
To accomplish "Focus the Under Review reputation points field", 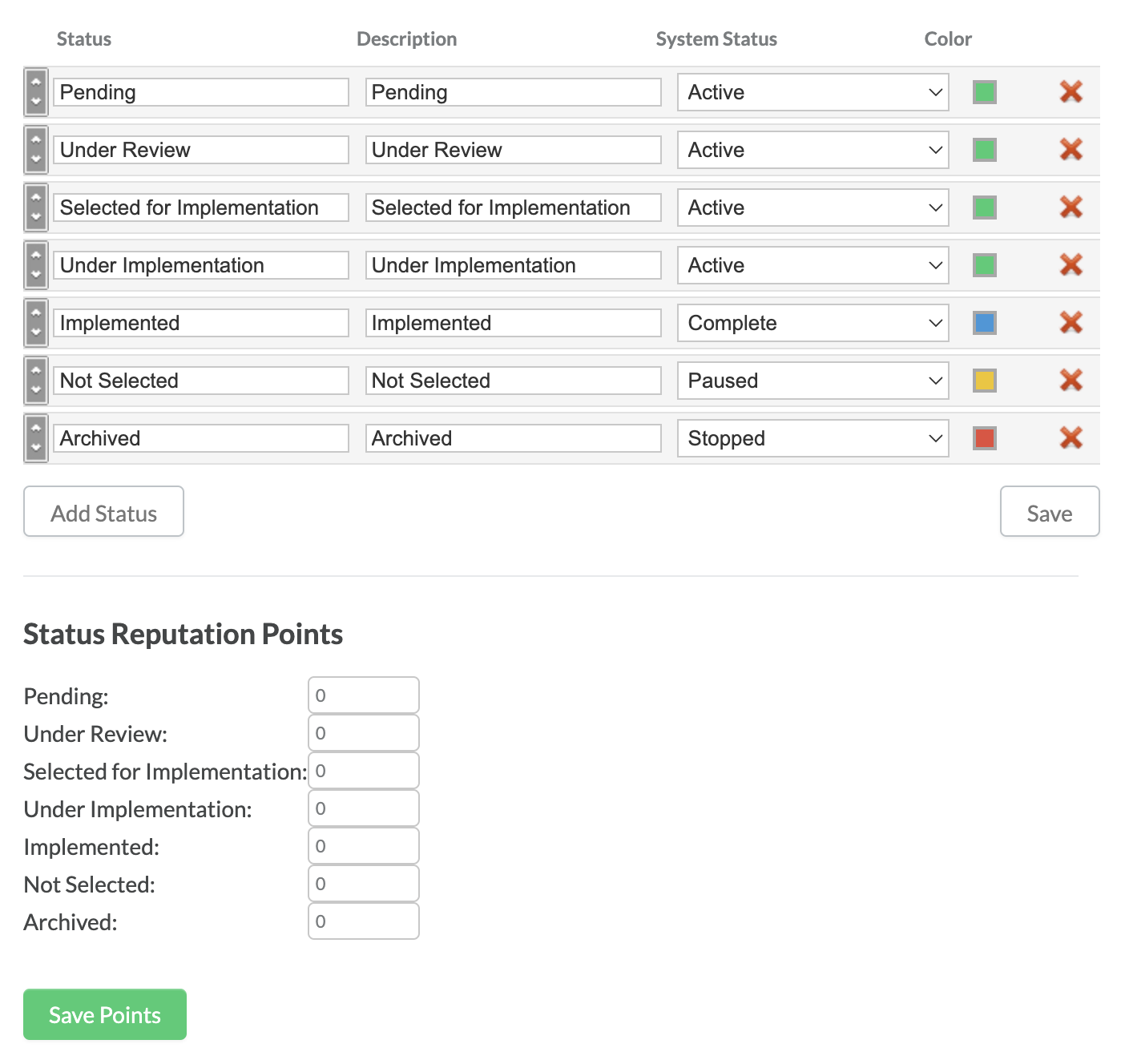I will tap(364, 733).
